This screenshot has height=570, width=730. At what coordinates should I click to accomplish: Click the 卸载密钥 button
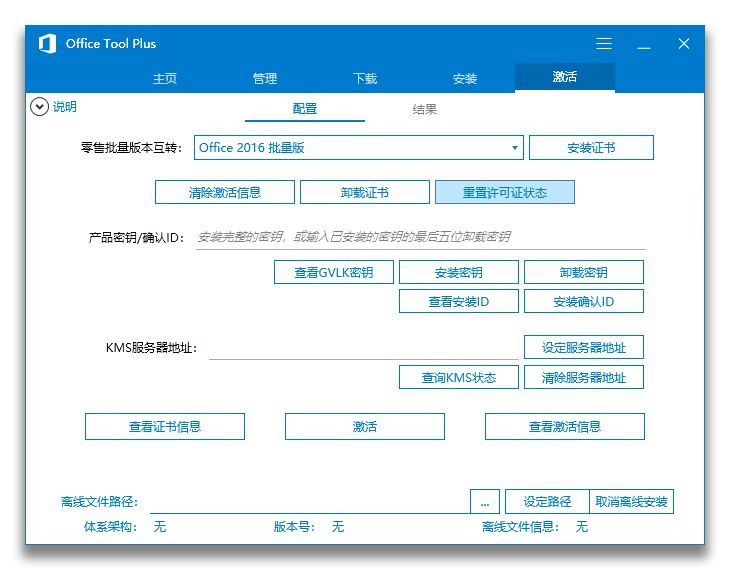point(584,272)
